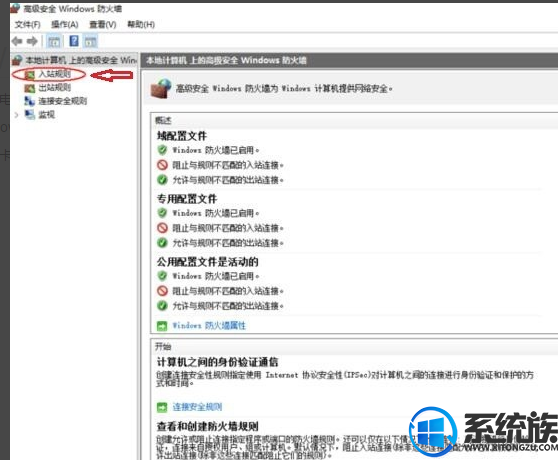558x460 pixels.
Task: Click the 开始 section header
Action: (163, 347)
